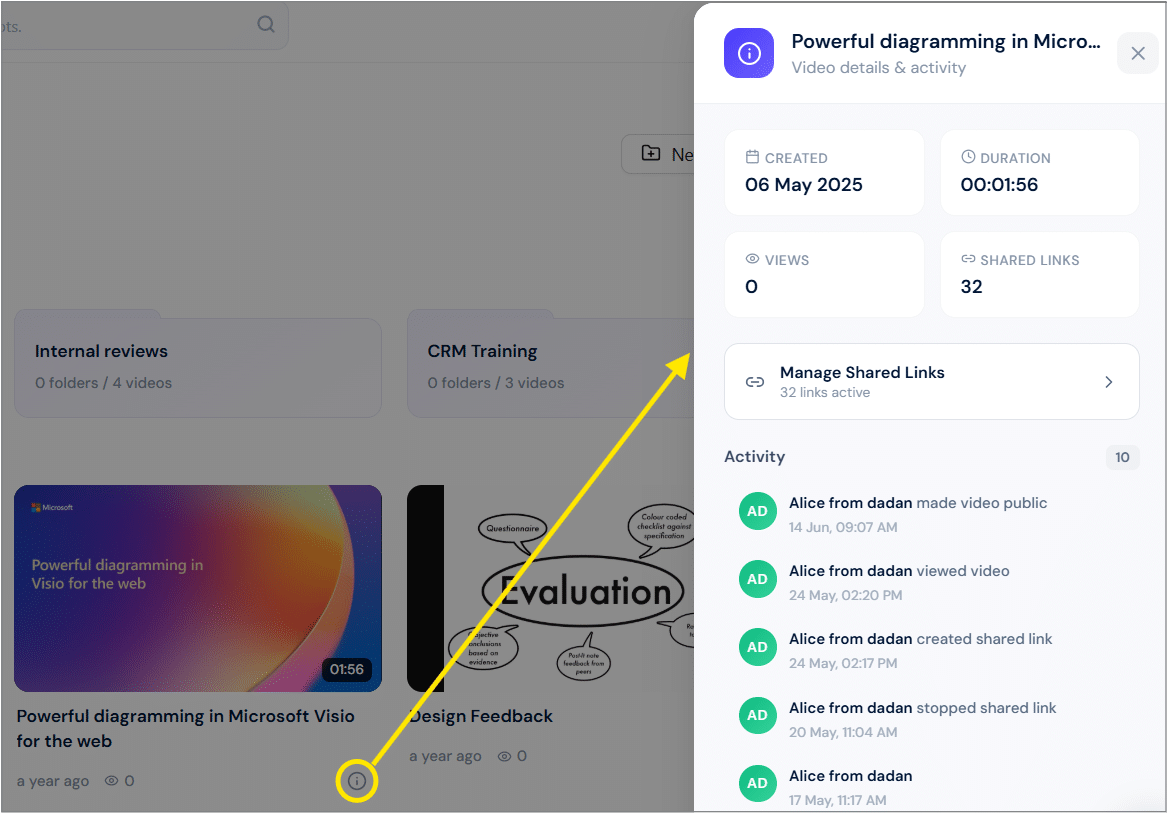This screenshot has width=1167, height=813.
Task: Click the Activity count badge 10
Action: [x=1122, y=457]
